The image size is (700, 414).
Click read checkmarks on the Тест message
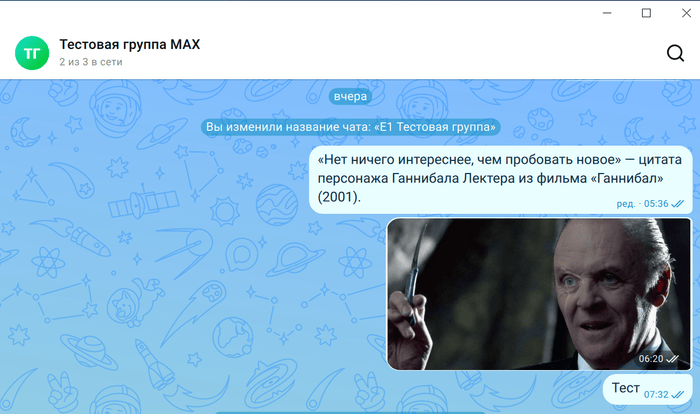[x=677, y=394]
